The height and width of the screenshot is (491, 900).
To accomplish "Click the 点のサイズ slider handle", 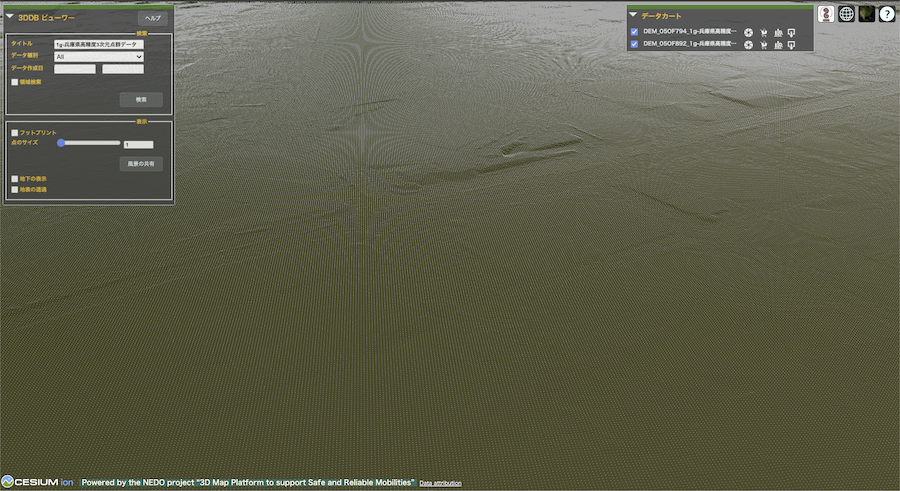I will 61,143.
